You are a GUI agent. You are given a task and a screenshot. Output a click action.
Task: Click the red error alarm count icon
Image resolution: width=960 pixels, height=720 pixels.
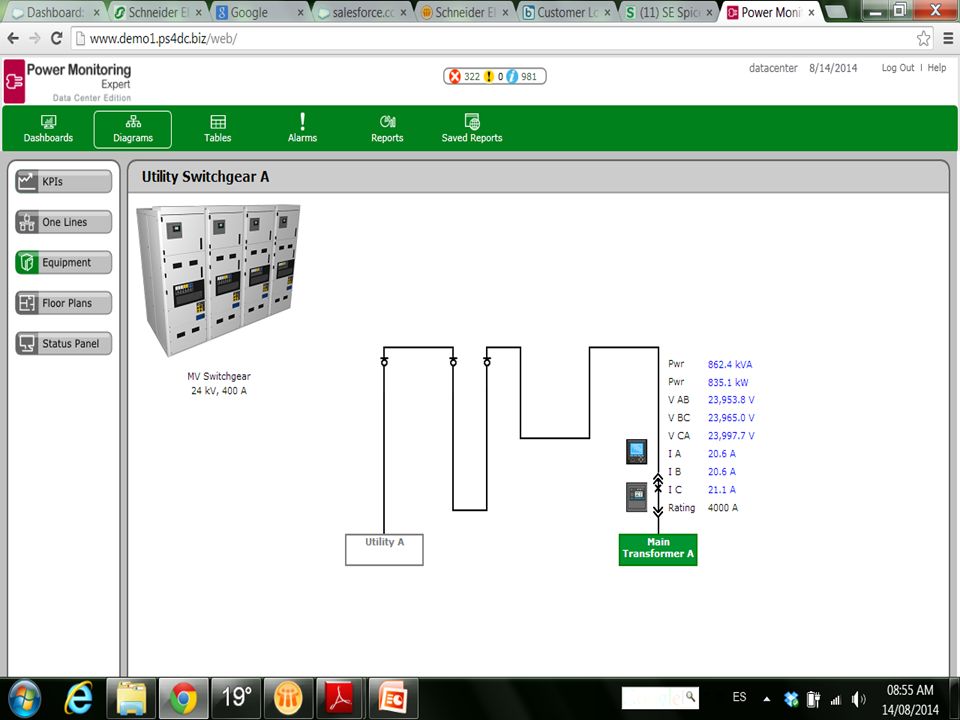coord(454,77)
